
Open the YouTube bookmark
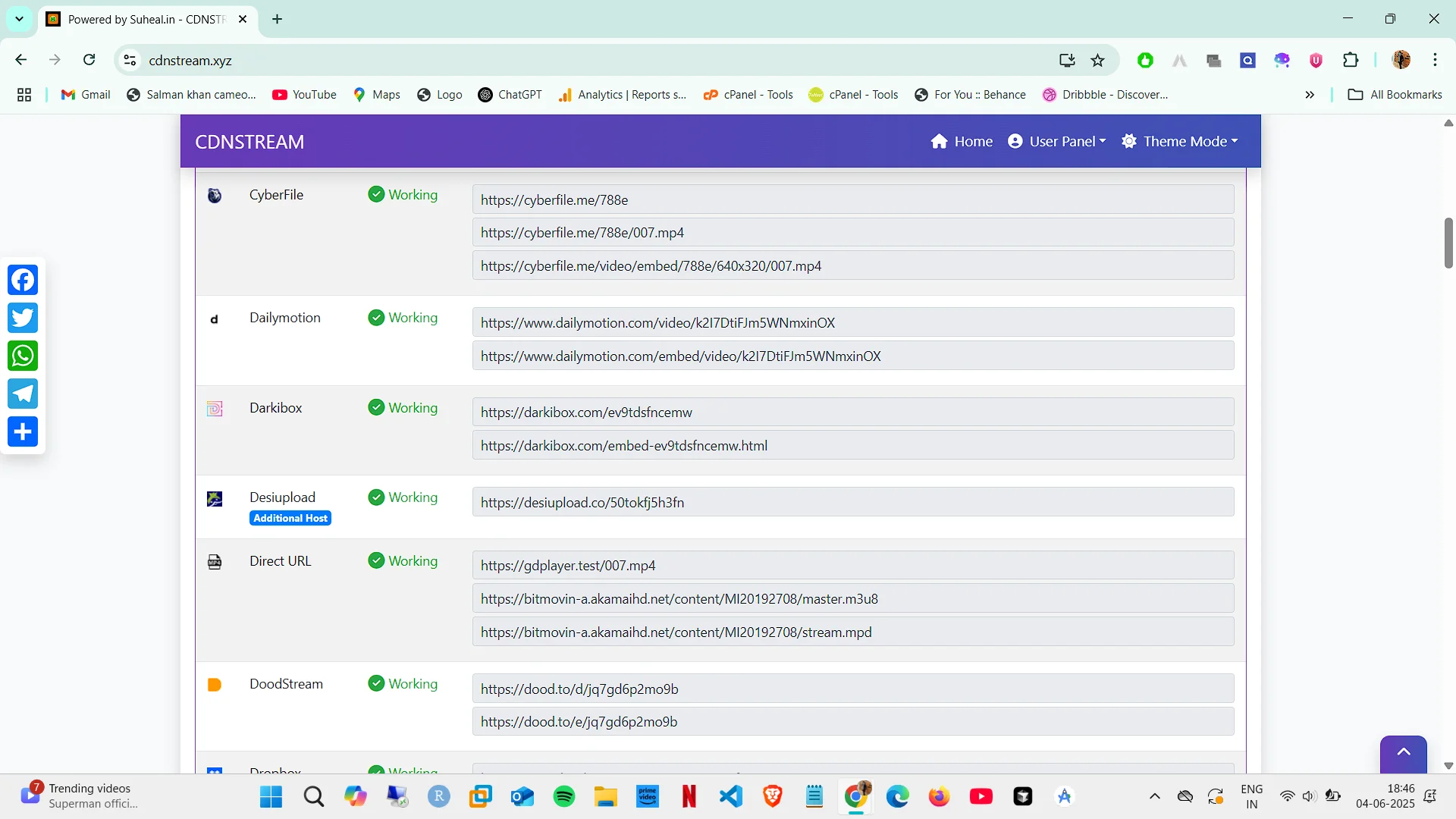tap(304, 95)
